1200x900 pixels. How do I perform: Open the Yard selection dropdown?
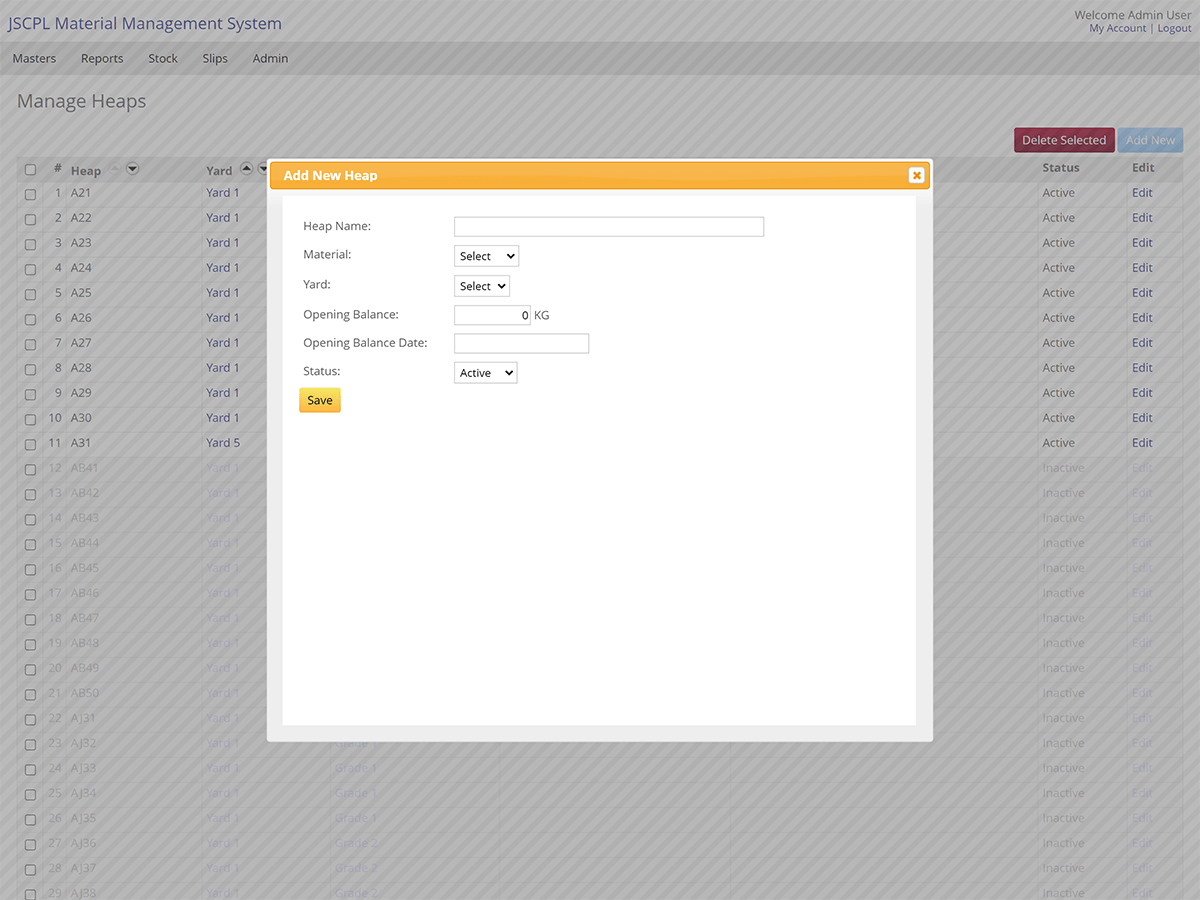tap(481, 285)
